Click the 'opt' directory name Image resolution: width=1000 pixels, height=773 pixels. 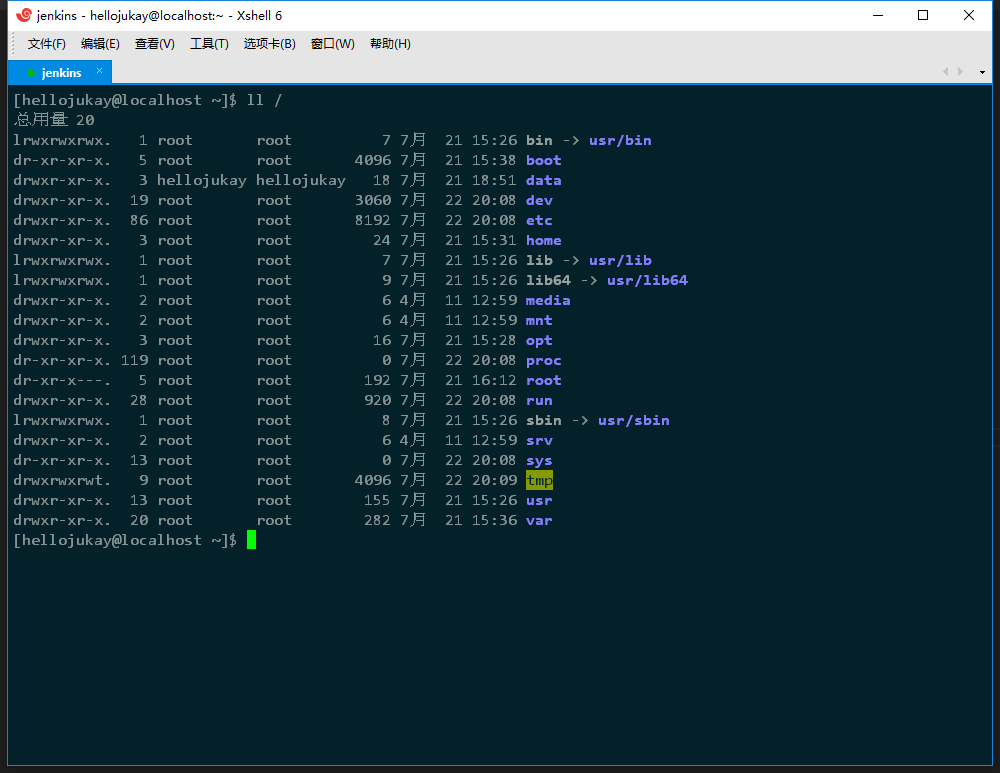click(x=539, y=341)
